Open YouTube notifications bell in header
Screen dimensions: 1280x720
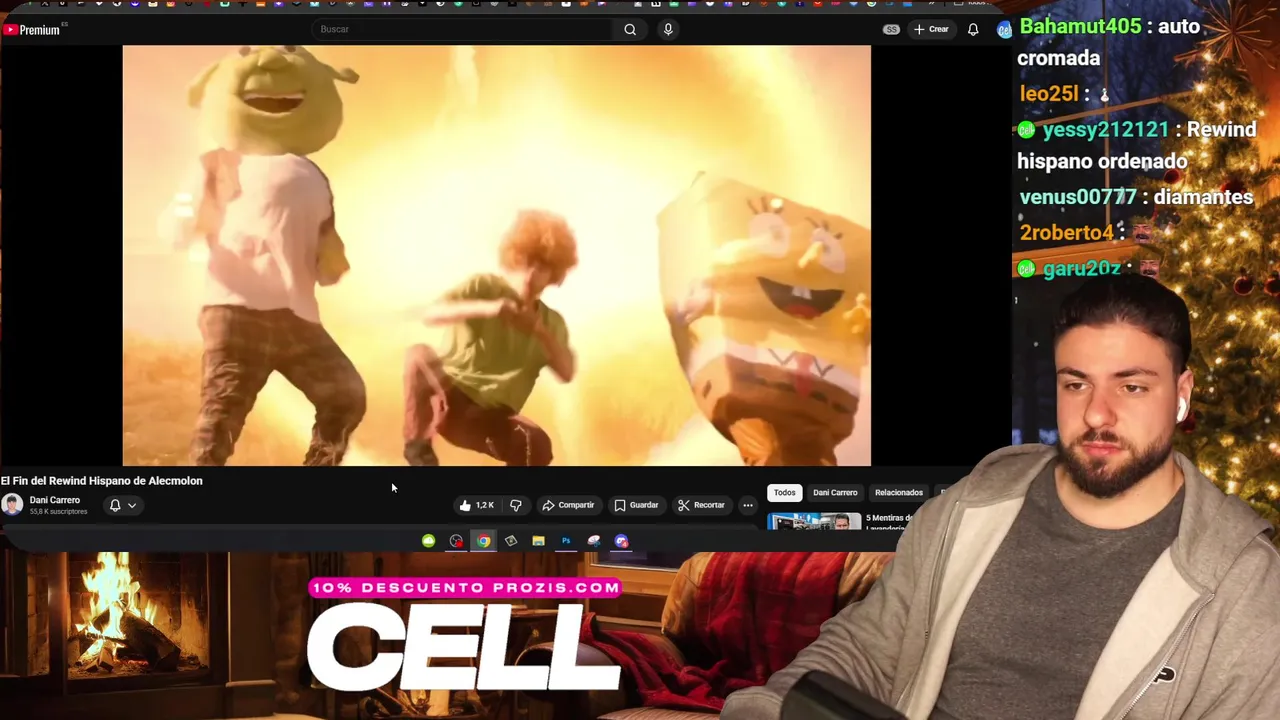click(973, 29)
